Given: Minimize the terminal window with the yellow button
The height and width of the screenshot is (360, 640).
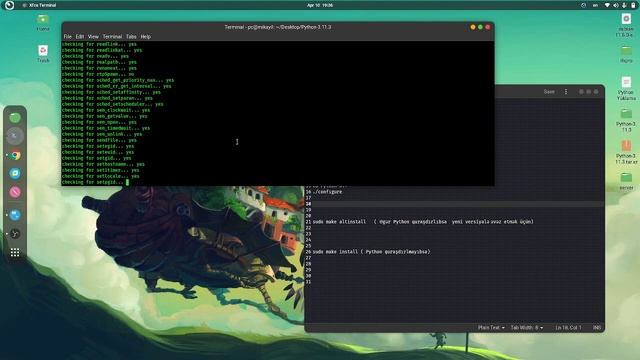Looking at the screenshot, I should [473, 27].
